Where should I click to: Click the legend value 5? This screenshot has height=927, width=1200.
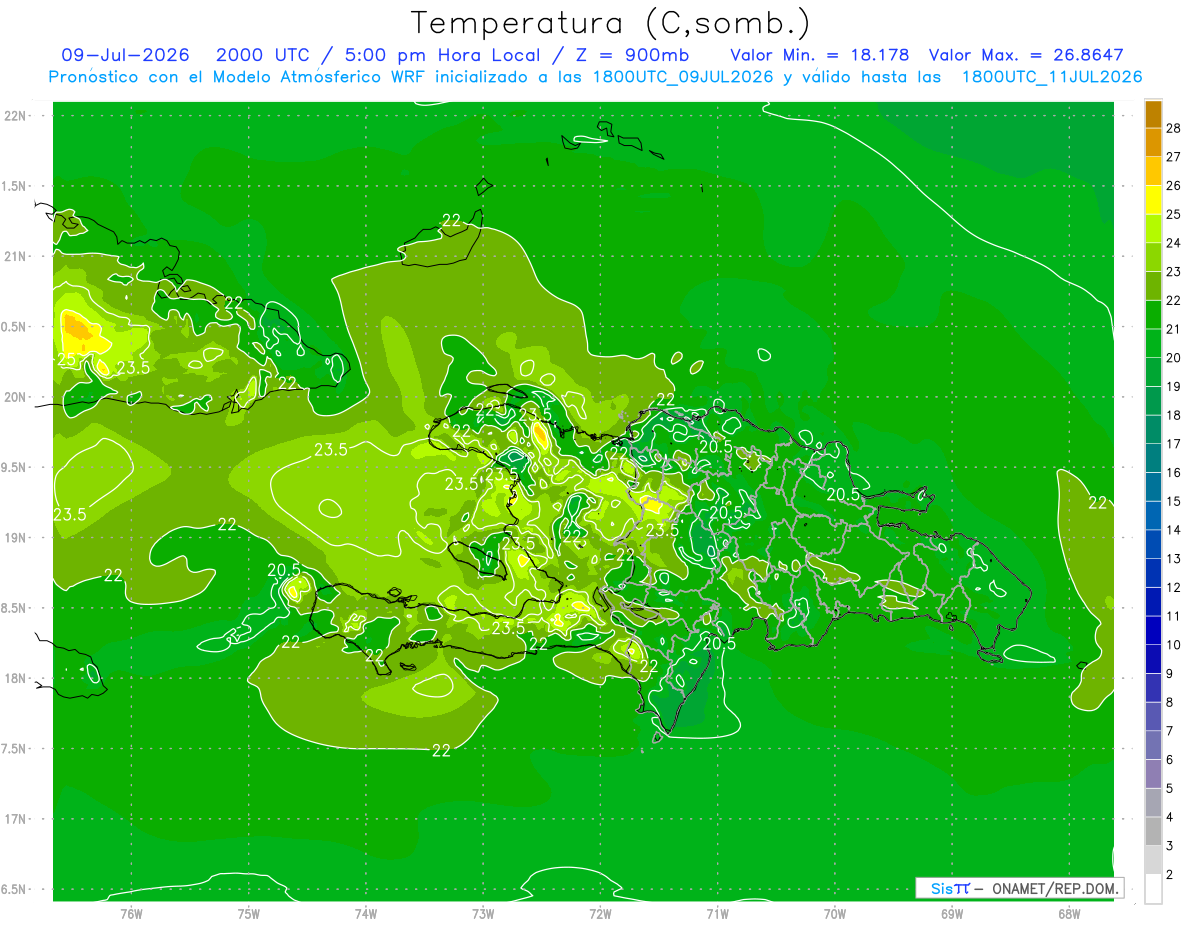point(1170,789)
